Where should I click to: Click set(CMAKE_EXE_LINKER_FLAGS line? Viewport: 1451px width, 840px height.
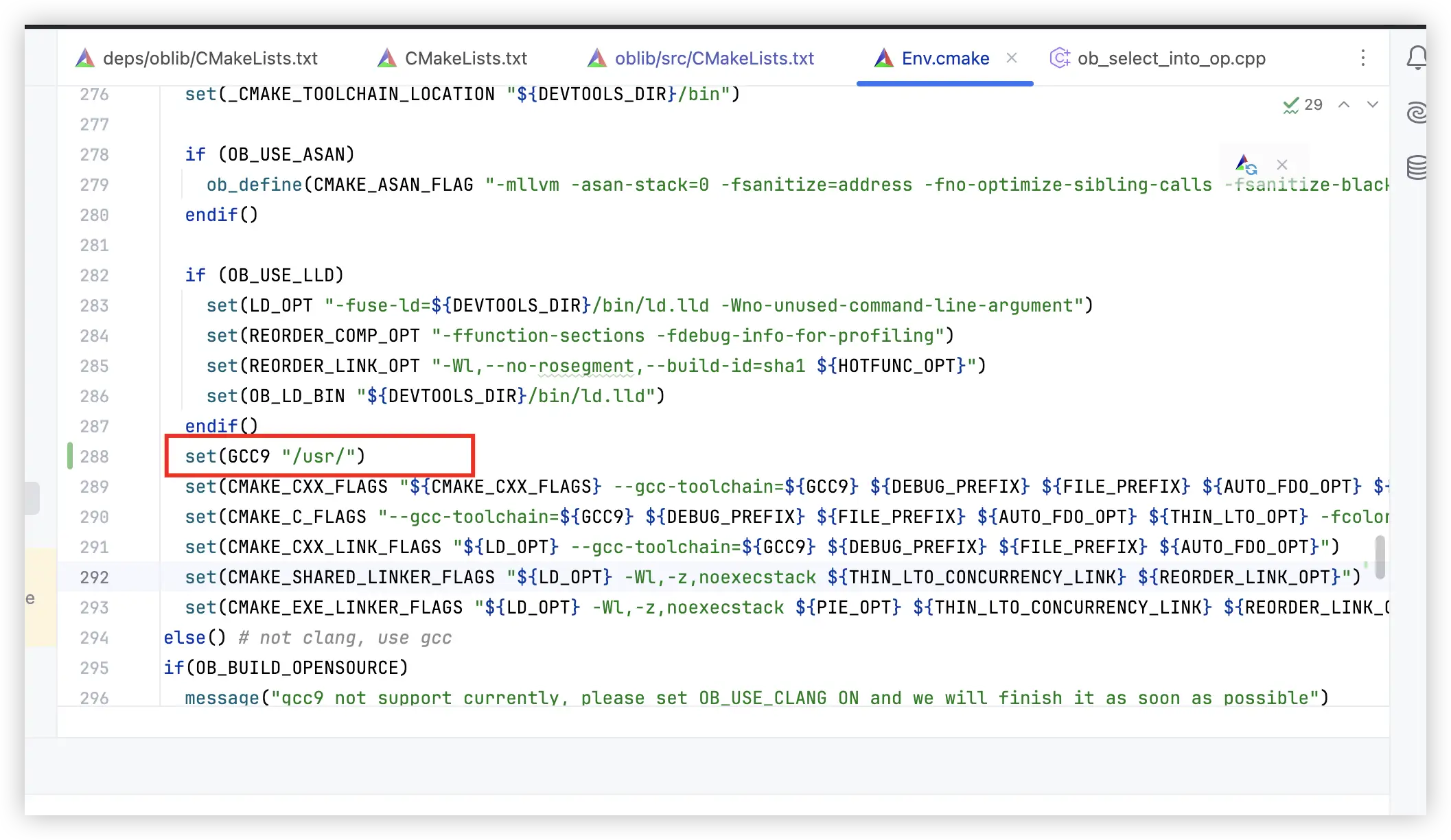787,607
